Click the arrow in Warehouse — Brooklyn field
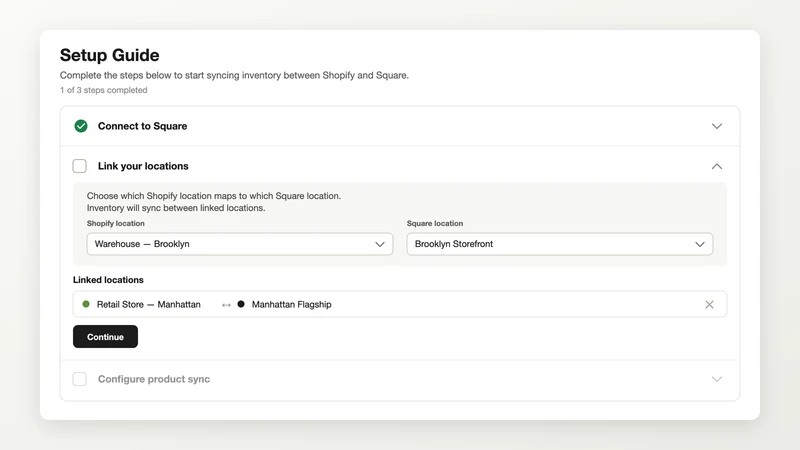Image resolution: width=800 pixels, height=450 pixels. (x=380, y=244)
